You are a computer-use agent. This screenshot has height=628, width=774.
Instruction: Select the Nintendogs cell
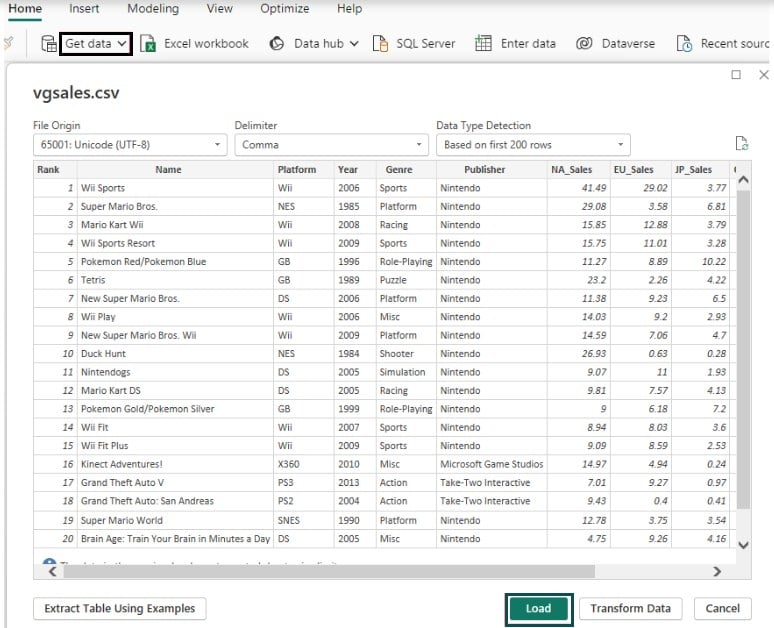pos(175,372)
